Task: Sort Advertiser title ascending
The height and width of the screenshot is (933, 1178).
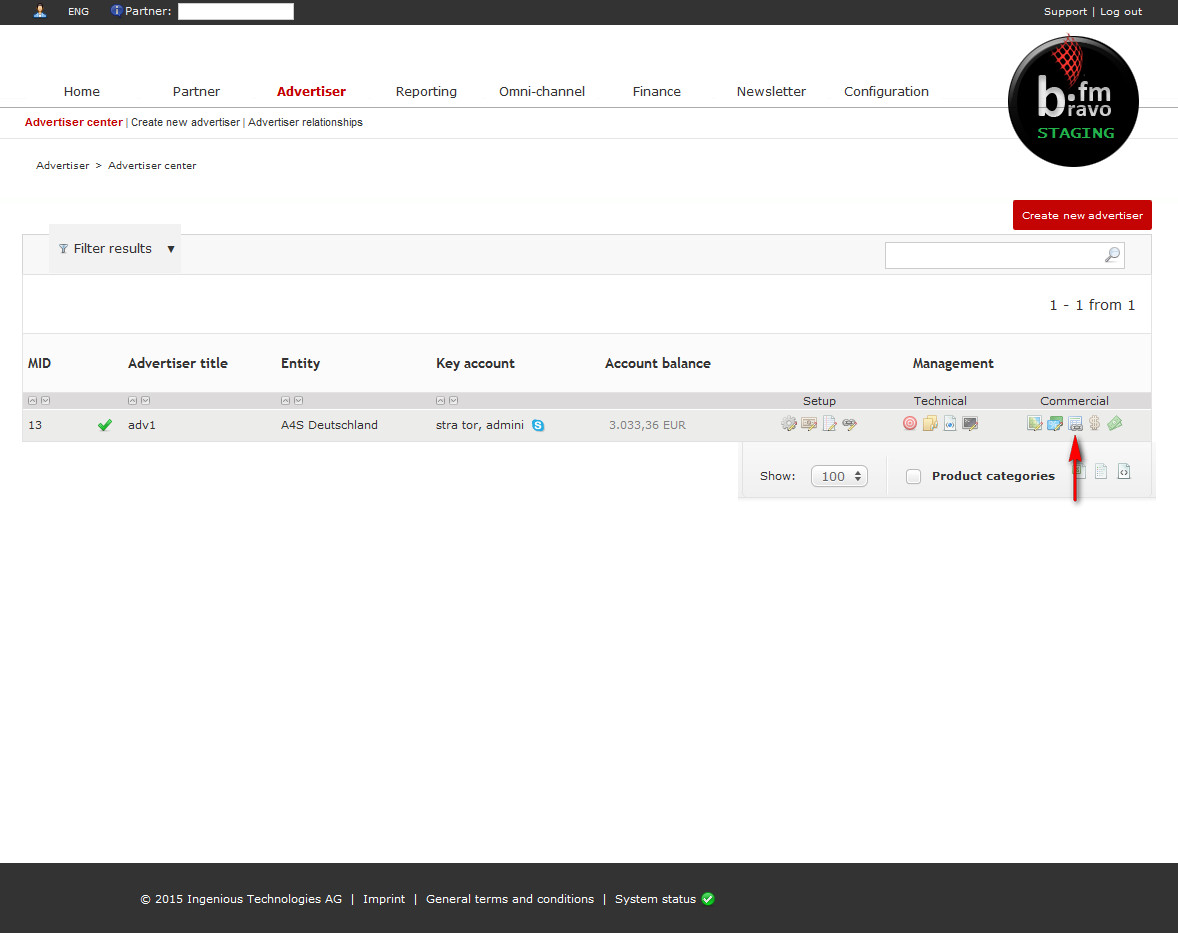Action: coord(132,400)
